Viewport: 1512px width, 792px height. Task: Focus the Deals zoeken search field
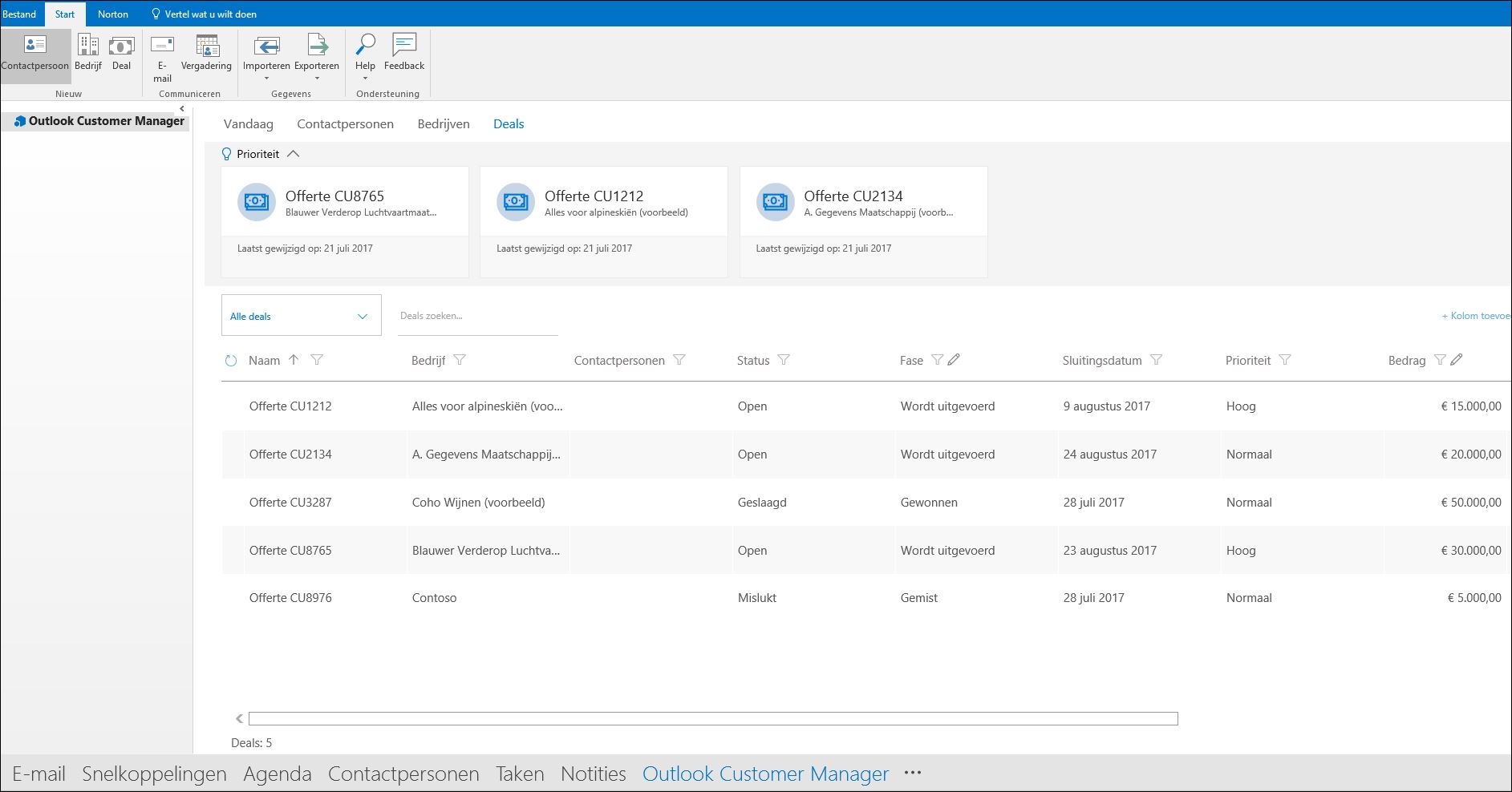478,316
